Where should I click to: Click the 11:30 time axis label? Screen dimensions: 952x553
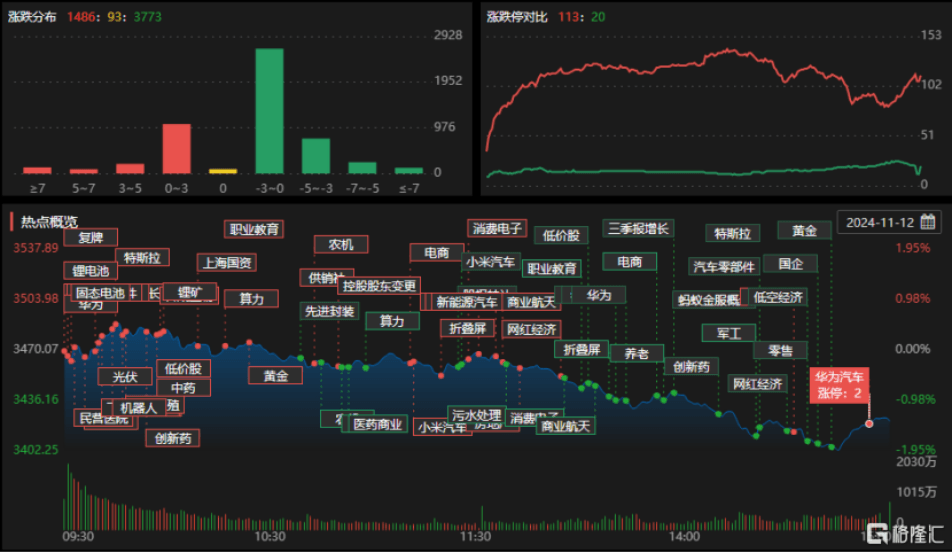pyautogui.click(x=475, y=536)
